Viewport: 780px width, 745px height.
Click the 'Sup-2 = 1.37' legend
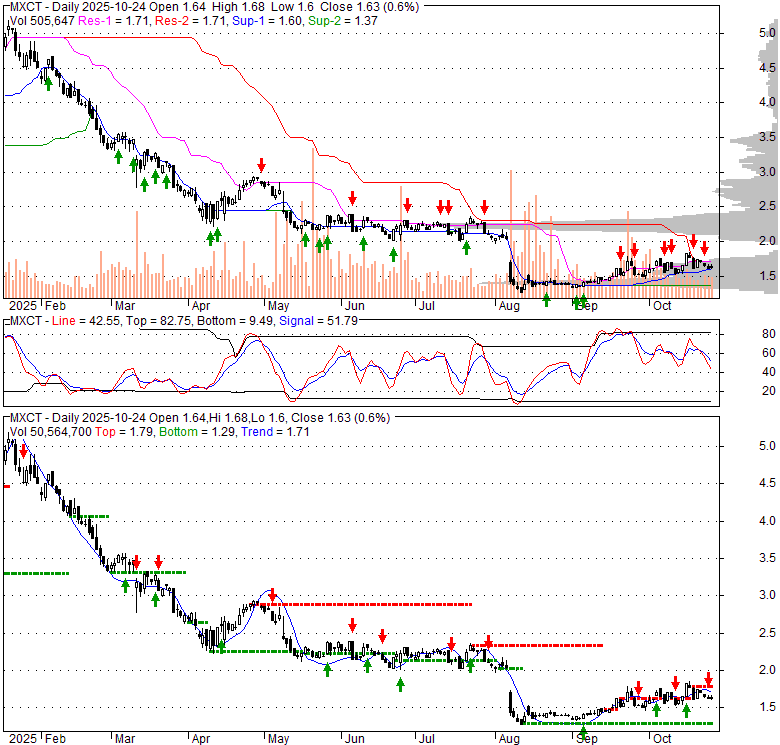343,21
